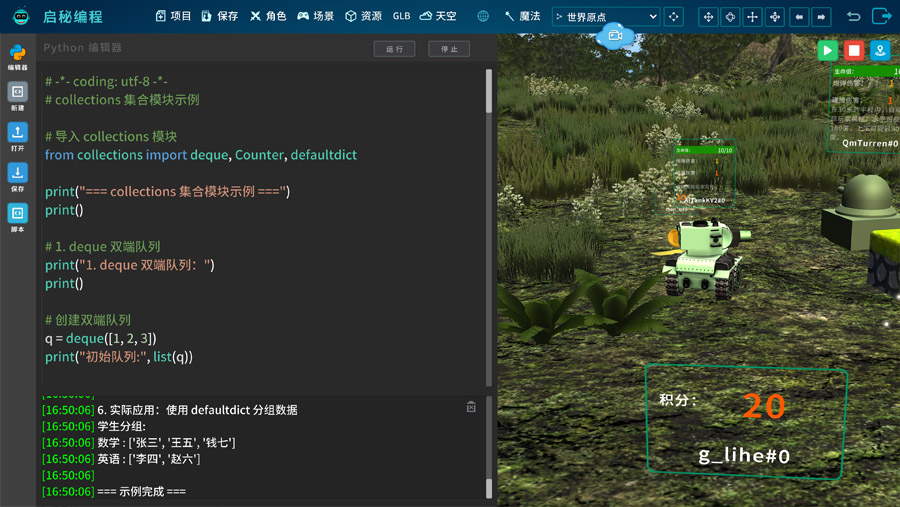This screenshot has height=507, width=900.
Task: Click the blue map location pin icon
Action: tap(879, 51)
